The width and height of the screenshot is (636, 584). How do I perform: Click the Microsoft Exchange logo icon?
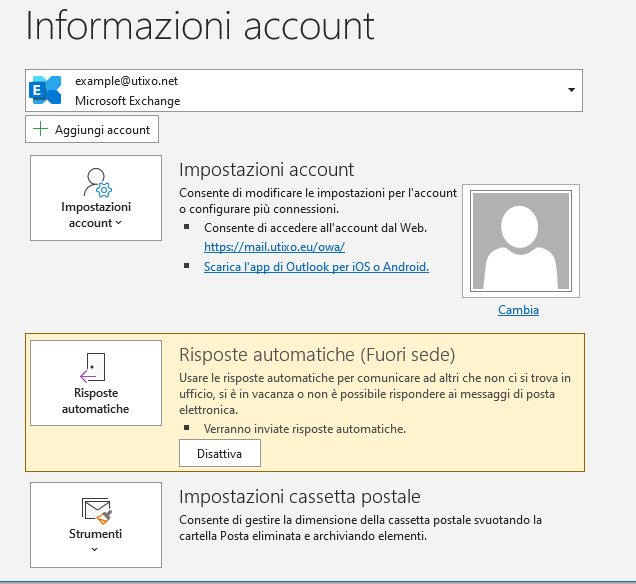tap(46, 90)
